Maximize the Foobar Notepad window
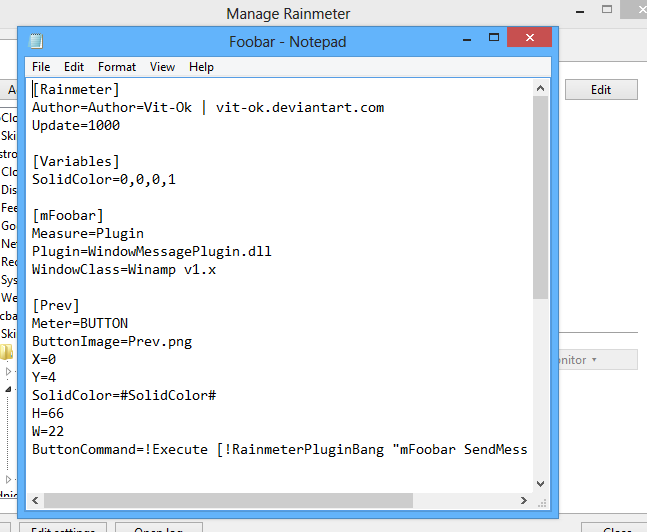 494,38
